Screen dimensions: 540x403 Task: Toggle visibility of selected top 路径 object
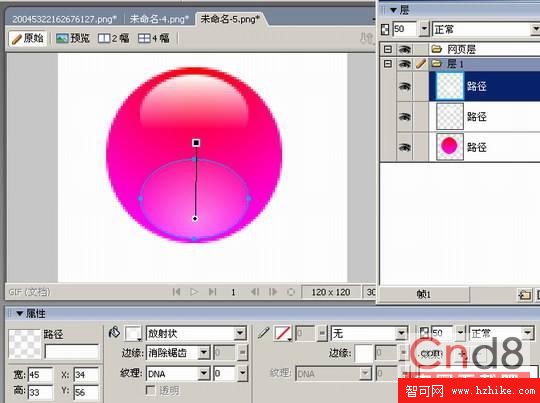(405, 86)
